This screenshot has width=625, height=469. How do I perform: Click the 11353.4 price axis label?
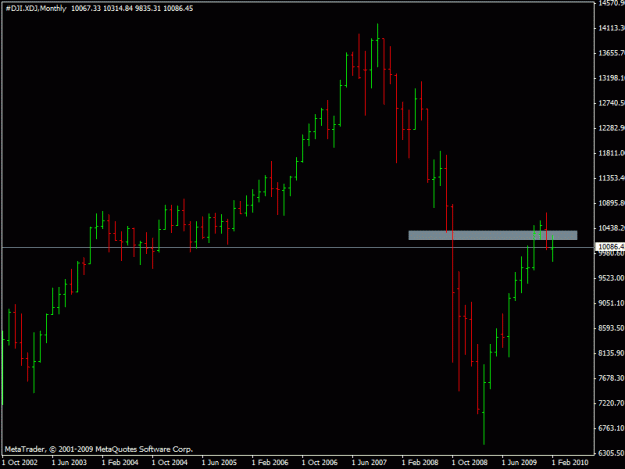pos(611,178)
